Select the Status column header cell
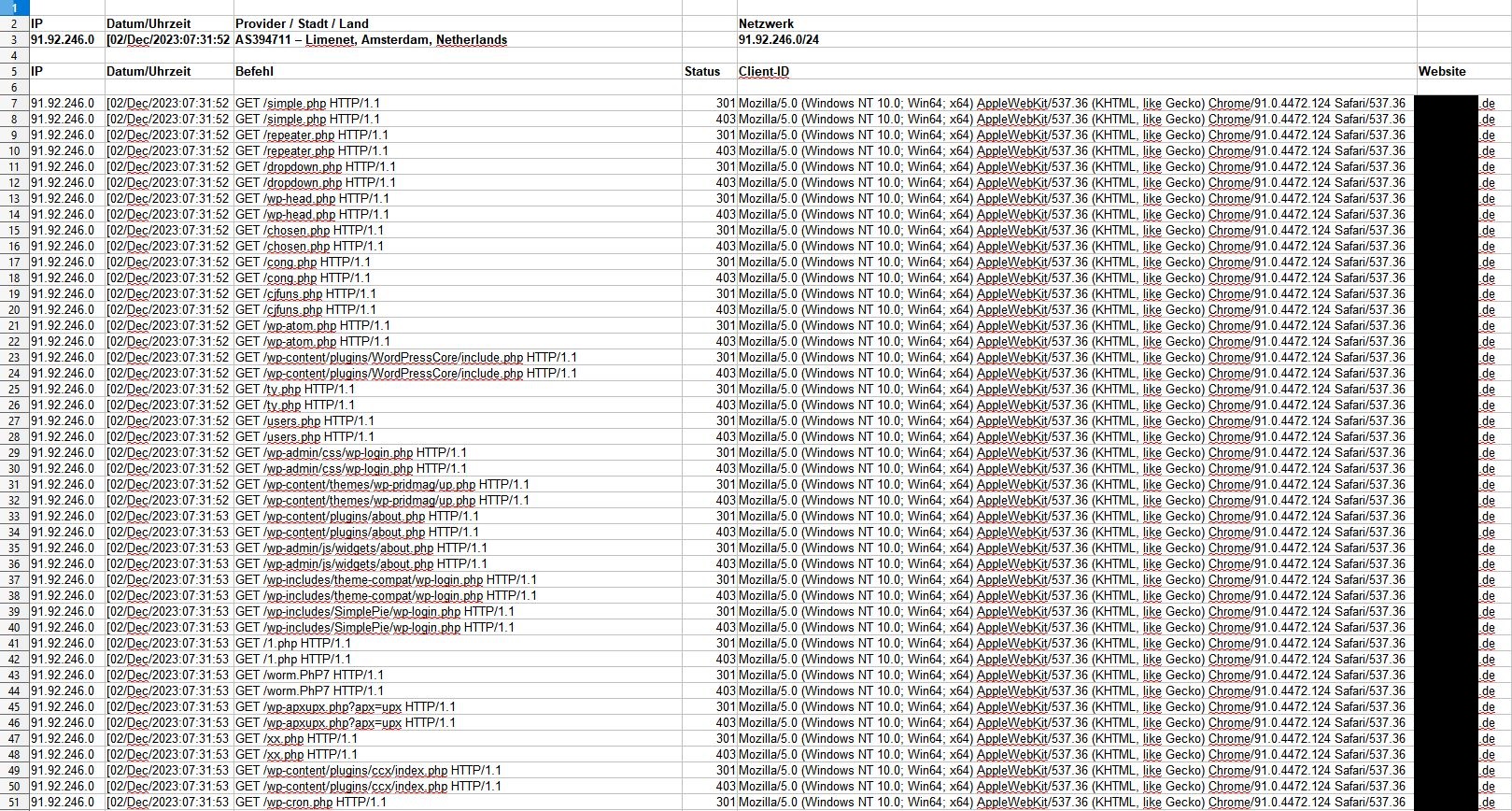1512x811 pixels. click(x=710, y=71)
